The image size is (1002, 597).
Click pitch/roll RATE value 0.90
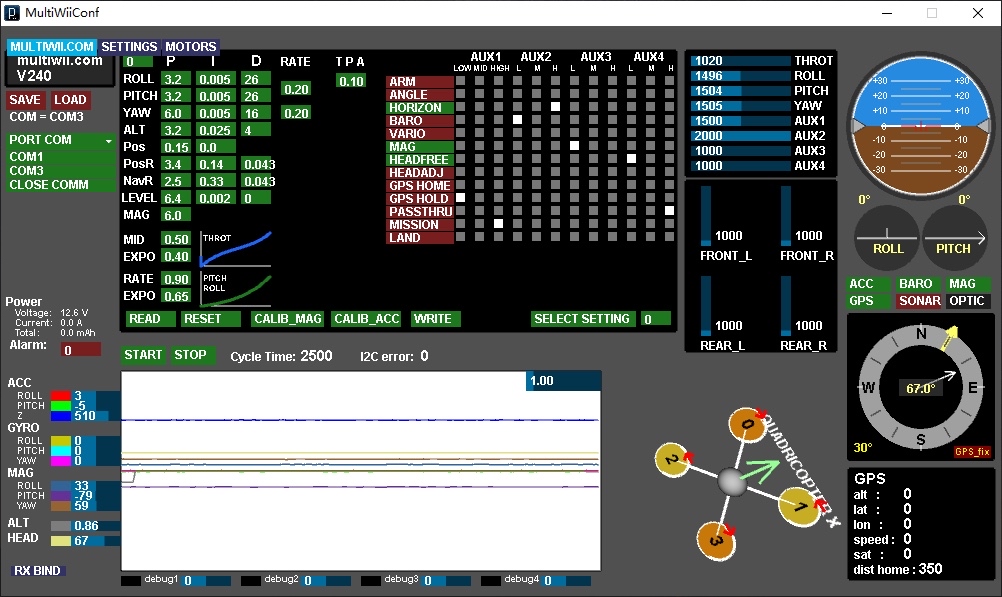pyautogui.click(x=176, y=279)
